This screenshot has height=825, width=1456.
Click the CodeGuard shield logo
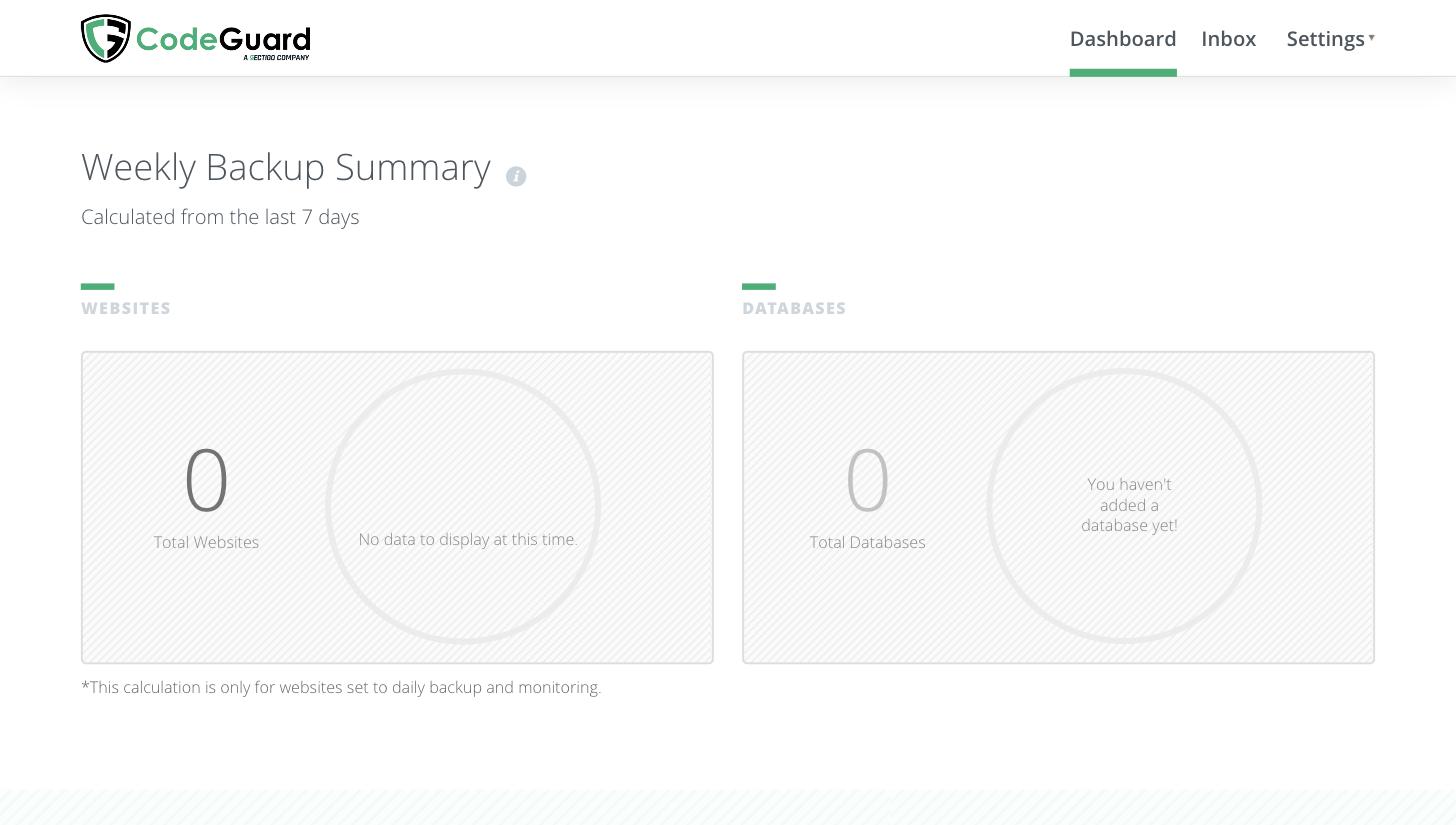[106, 39]
